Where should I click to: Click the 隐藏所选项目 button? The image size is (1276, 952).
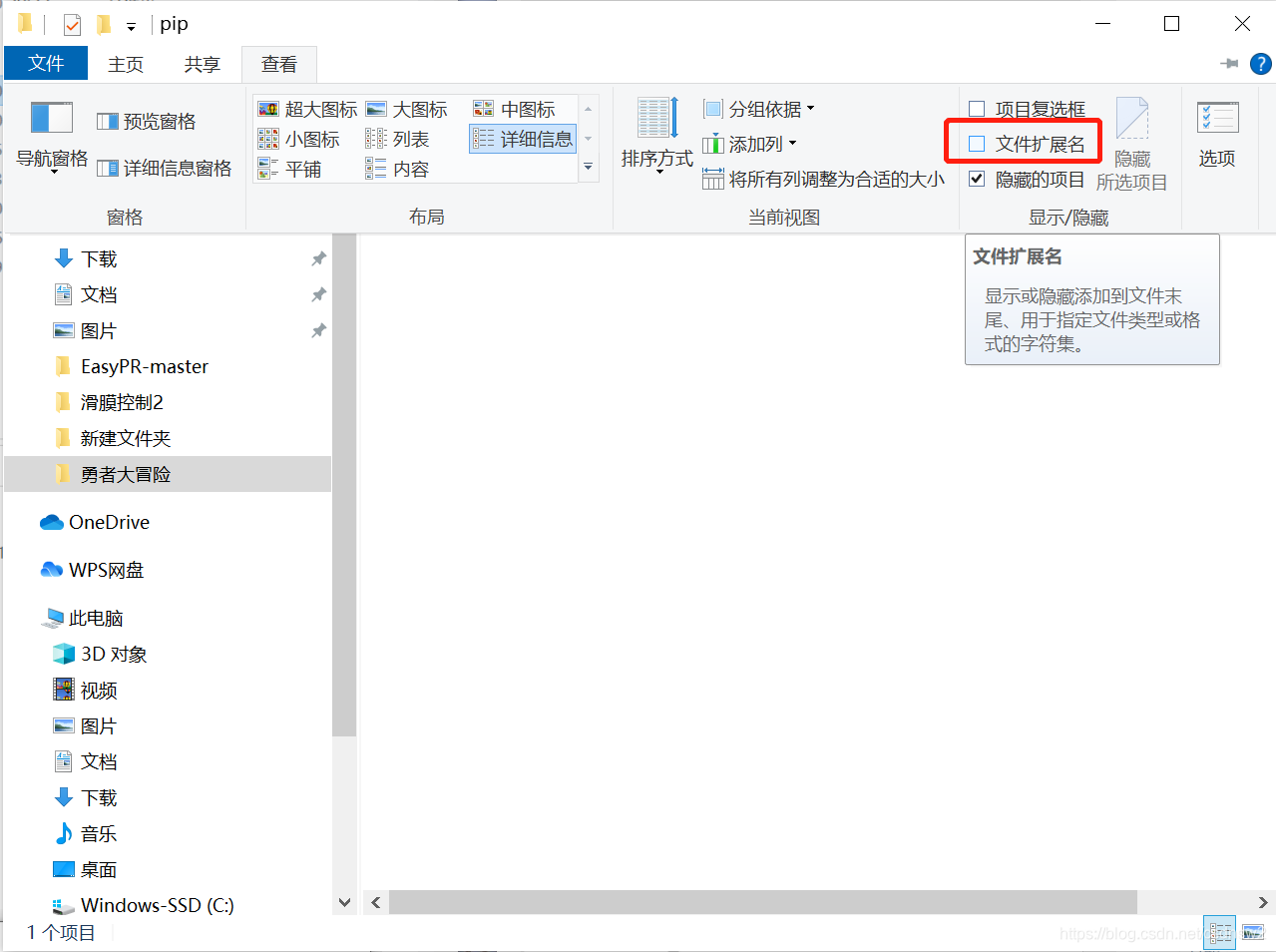1131,145
